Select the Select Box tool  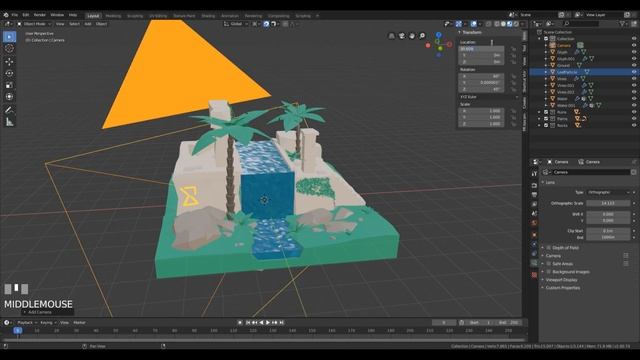tap(9, 37)
